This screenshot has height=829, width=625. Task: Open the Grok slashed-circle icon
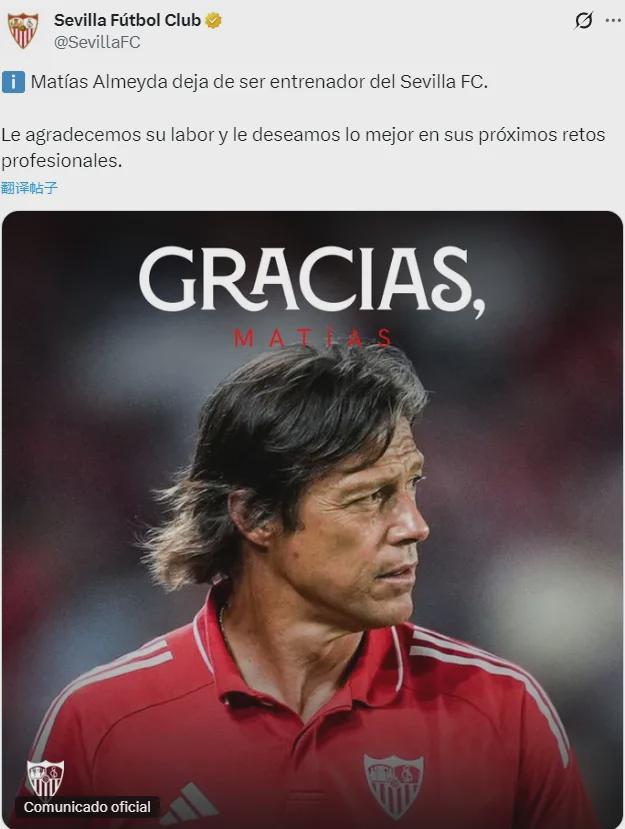584,21
